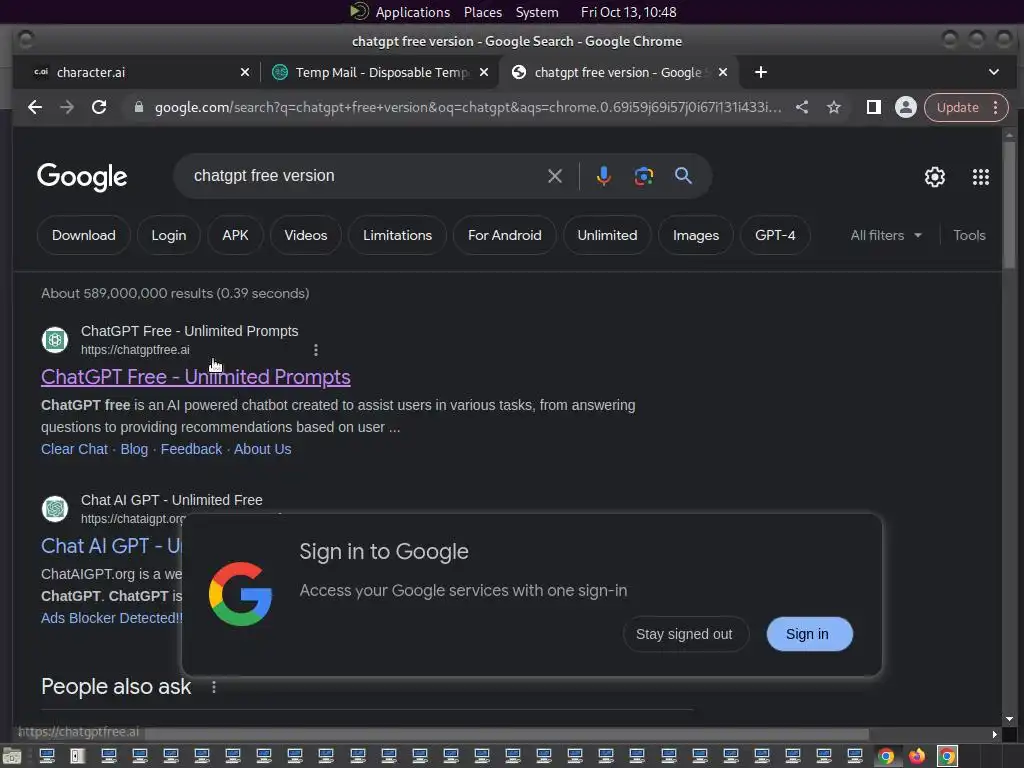Open the Chrome profile avatar
The image size is (1024, 768).
point(906,107)
